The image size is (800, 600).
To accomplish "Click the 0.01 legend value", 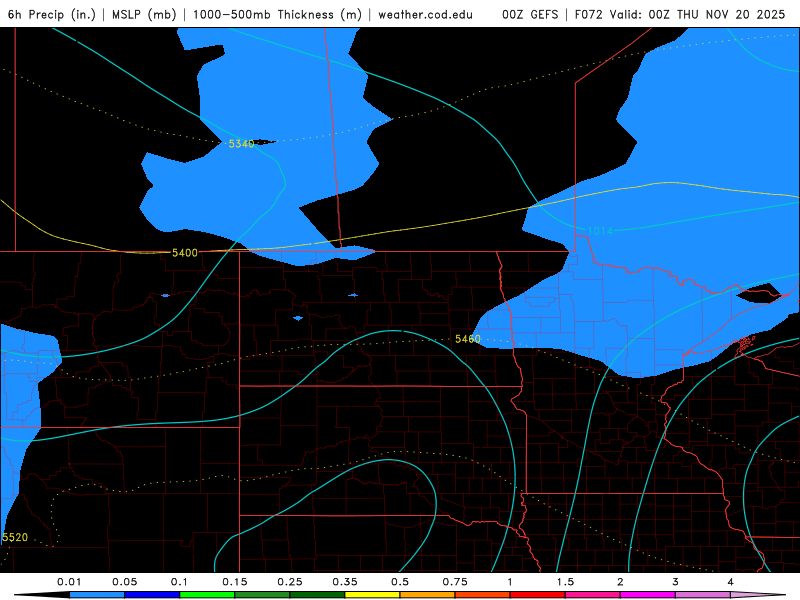I will point(69,582).
